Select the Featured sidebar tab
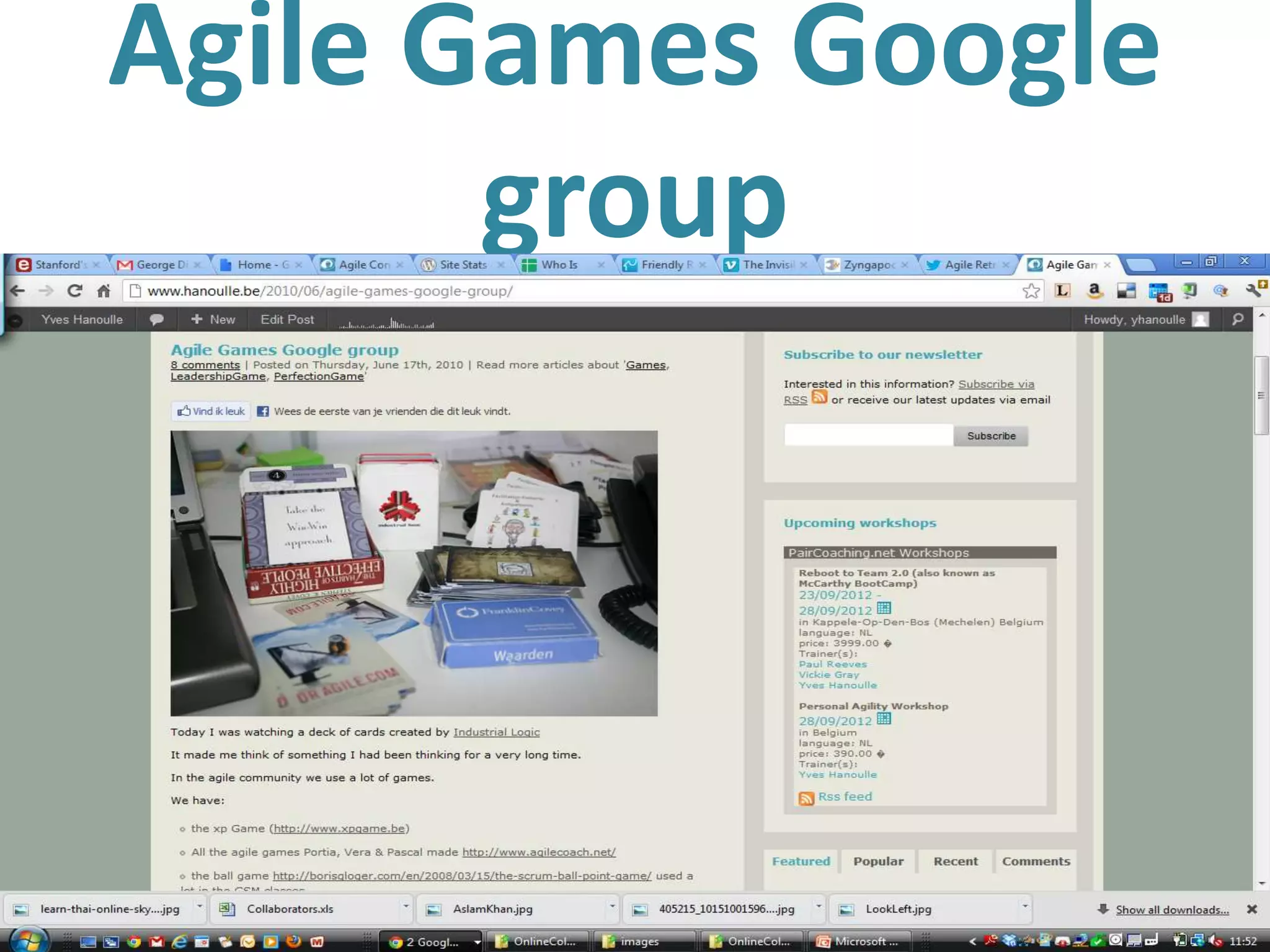 tap(801, 862)
